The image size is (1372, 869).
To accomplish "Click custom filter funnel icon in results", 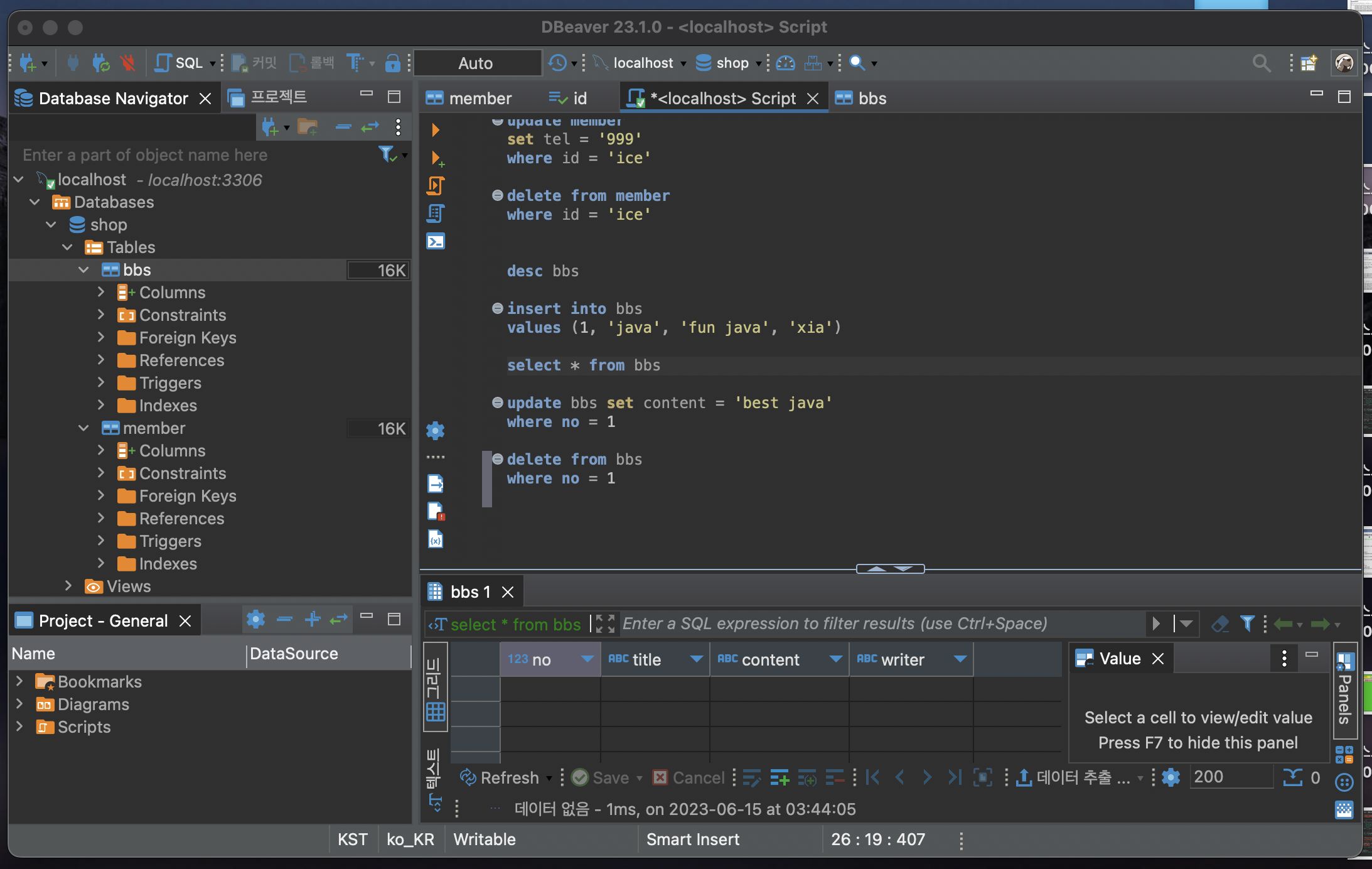I will (1247, 623).
